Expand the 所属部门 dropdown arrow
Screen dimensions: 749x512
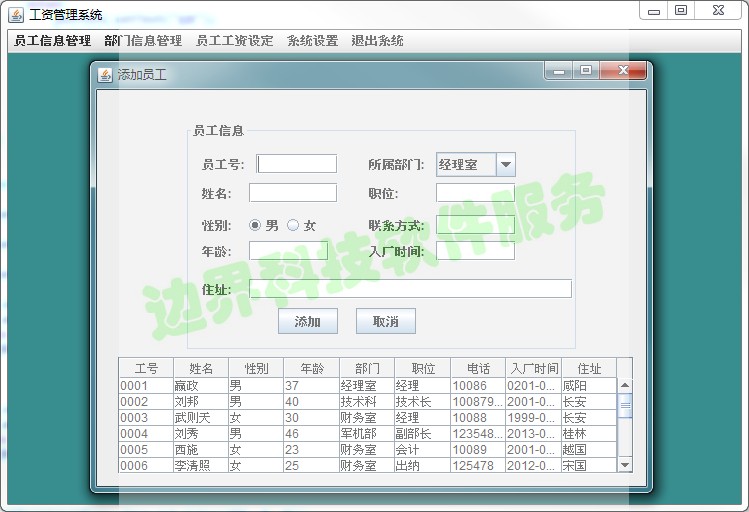[506, 165]
